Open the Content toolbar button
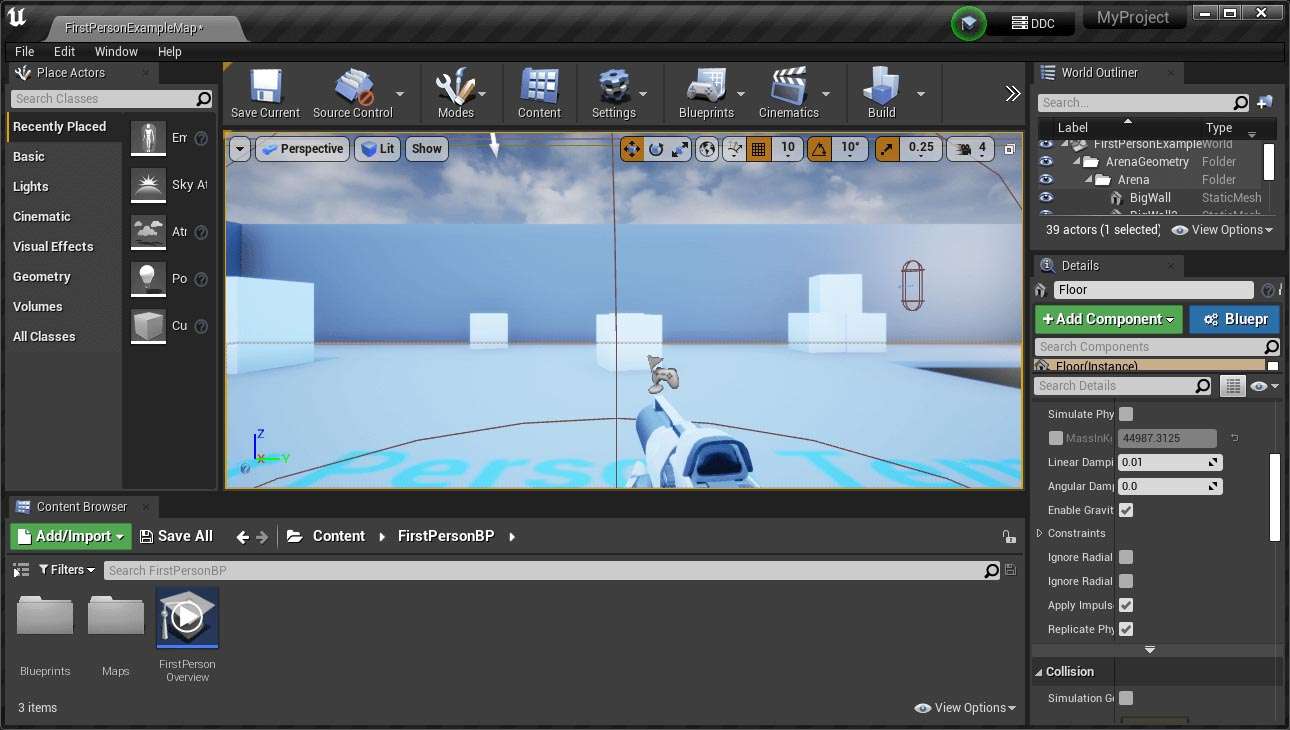This screenshot has height=730, width=1290. (539, 88)
